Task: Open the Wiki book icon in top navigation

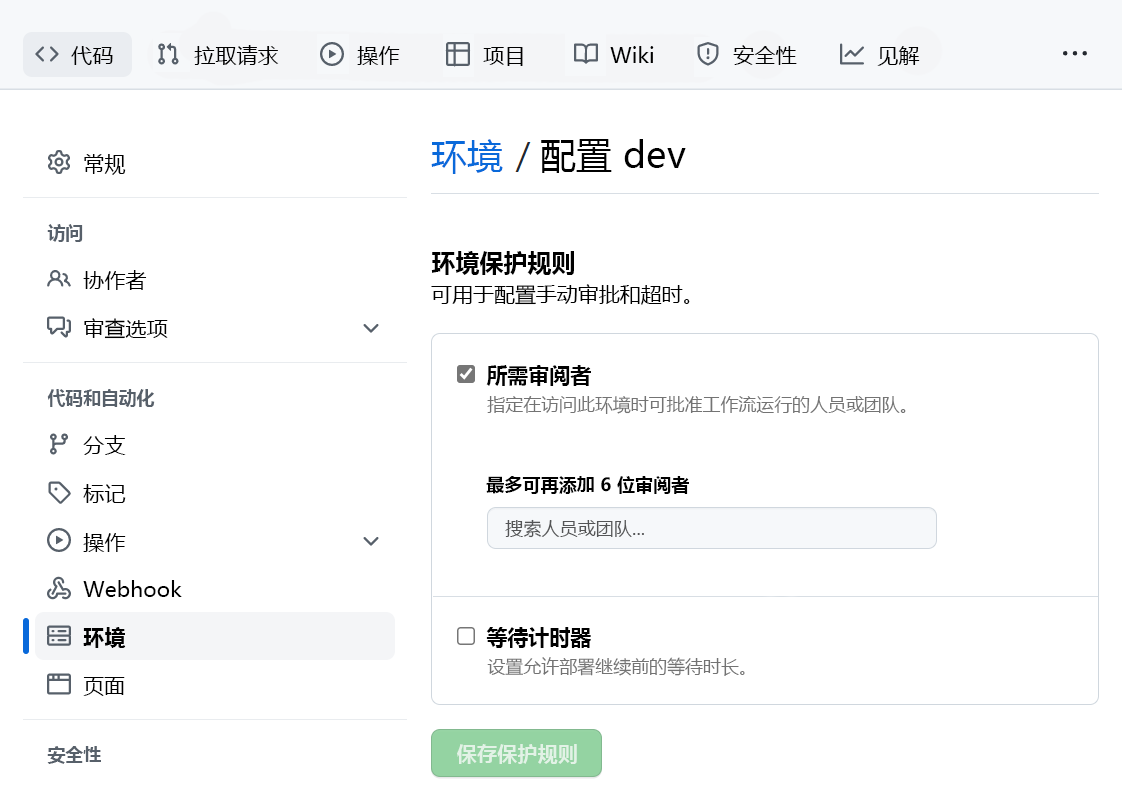Action: click(x=585, y=54)
